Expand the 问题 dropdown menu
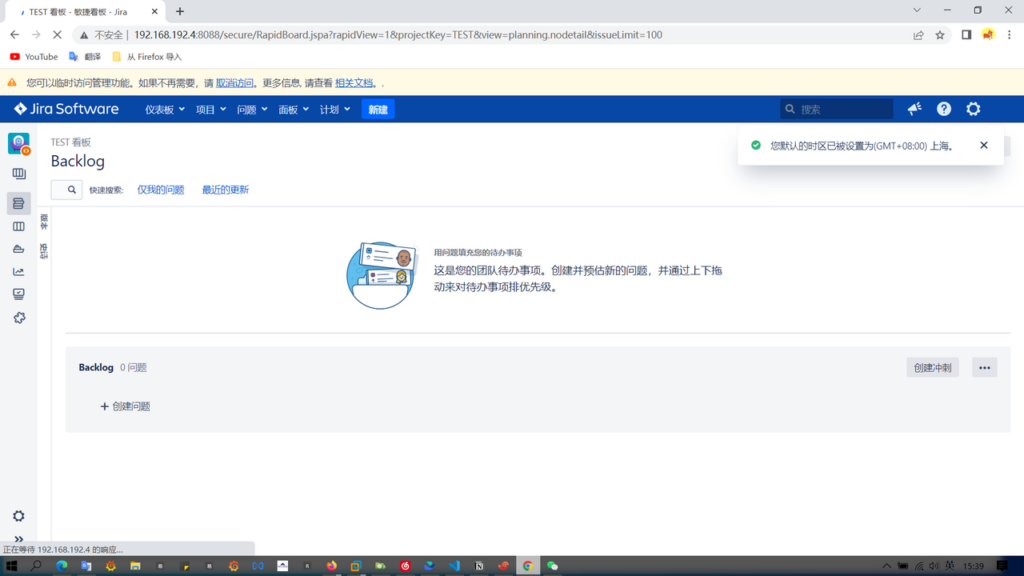This screenshot has width=1024, height=576. 251,110
